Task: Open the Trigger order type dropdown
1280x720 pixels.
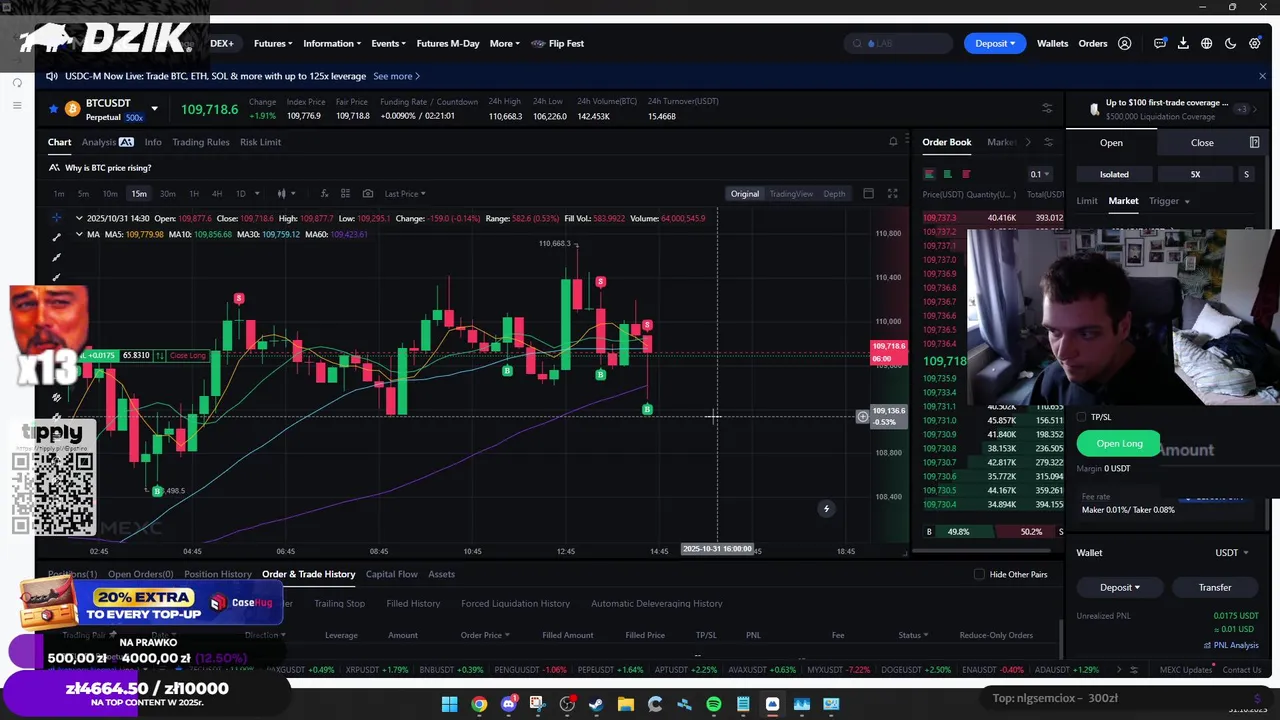Action: pos(1168,202)
